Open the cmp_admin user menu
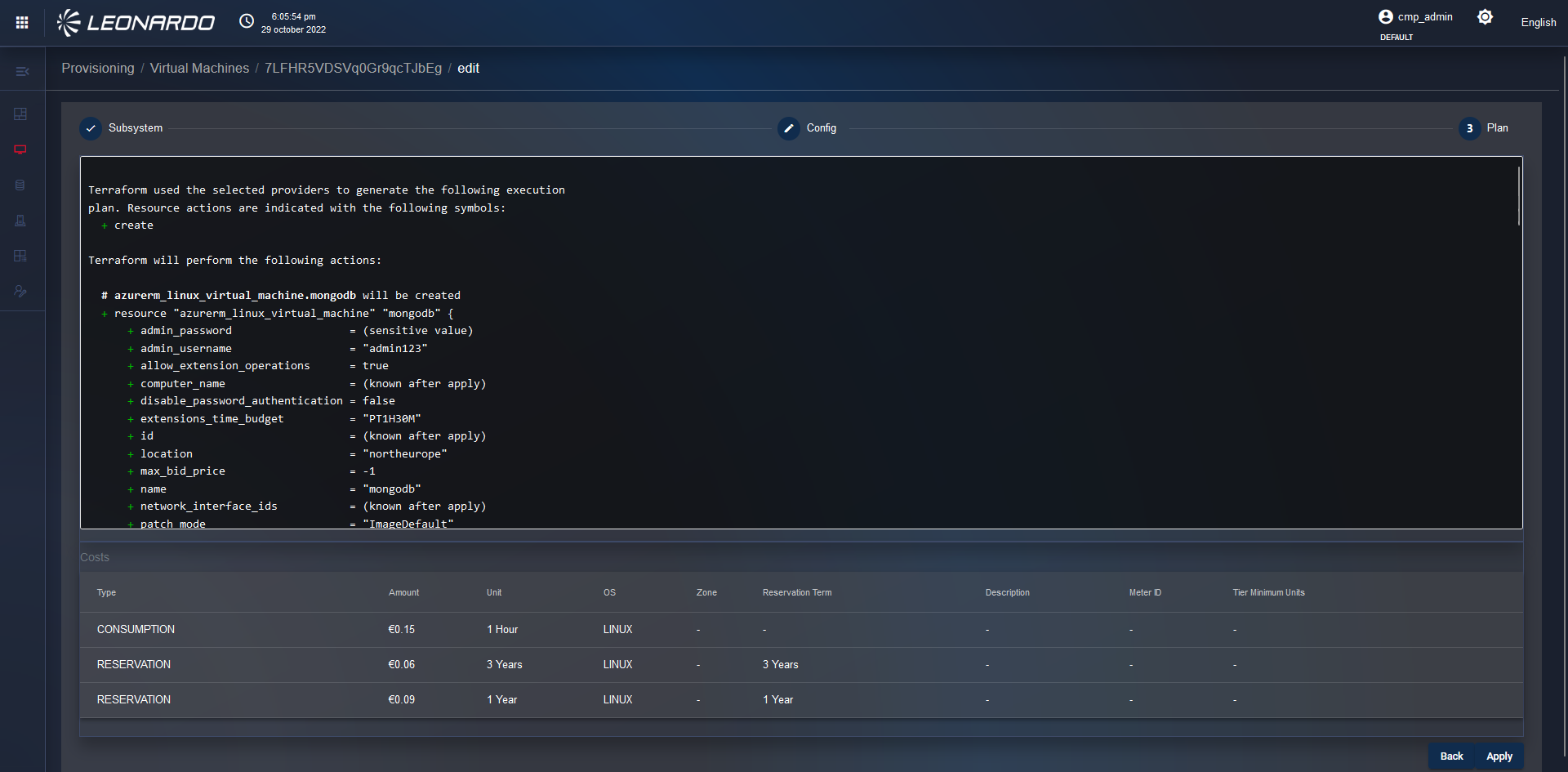This screenshot has height=772, width=1568. [1415, 17]
